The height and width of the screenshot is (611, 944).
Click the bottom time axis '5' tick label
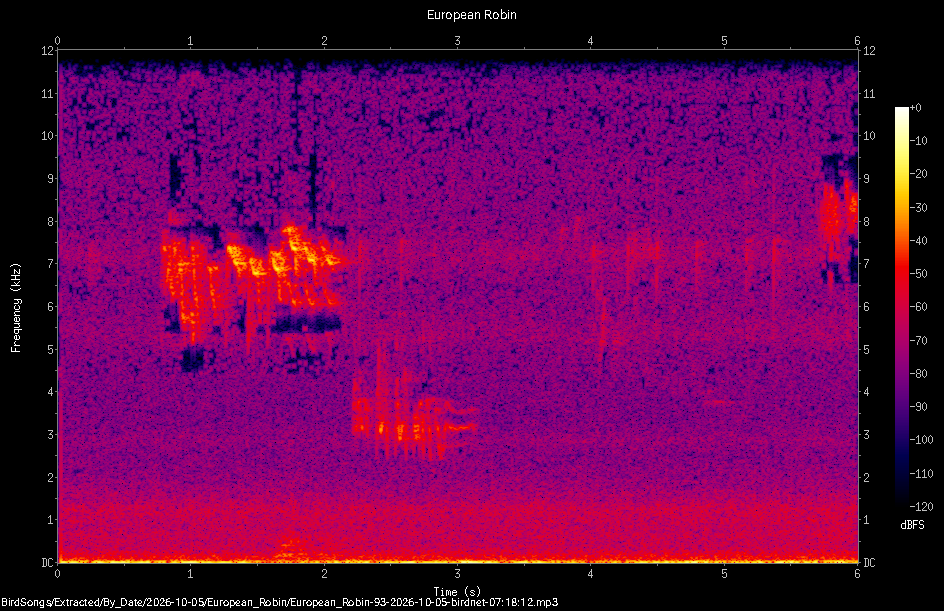pos(724,574)
